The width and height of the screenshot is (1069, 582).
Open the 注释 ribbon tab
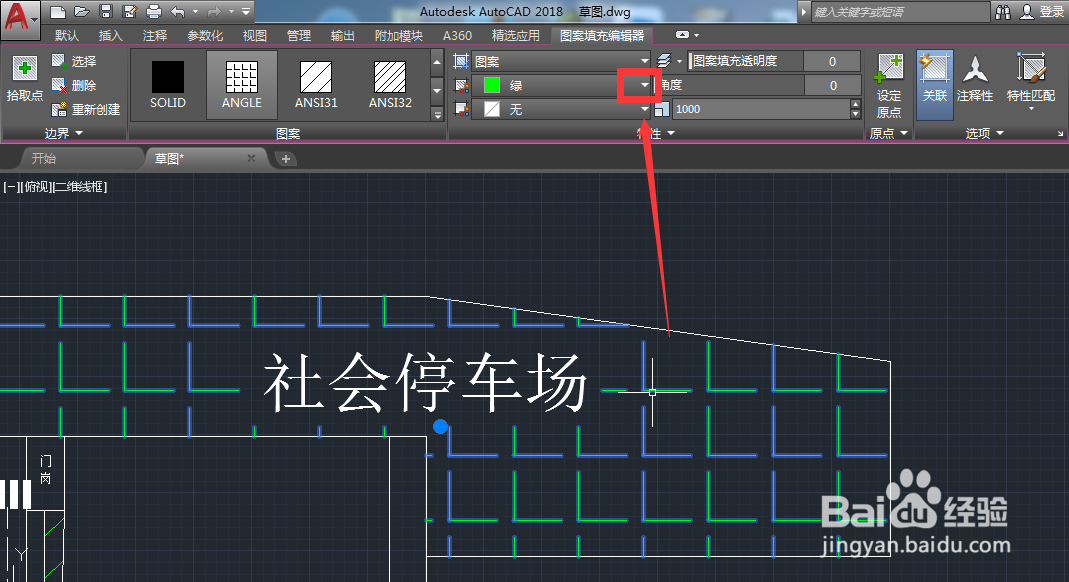[155, 35]
